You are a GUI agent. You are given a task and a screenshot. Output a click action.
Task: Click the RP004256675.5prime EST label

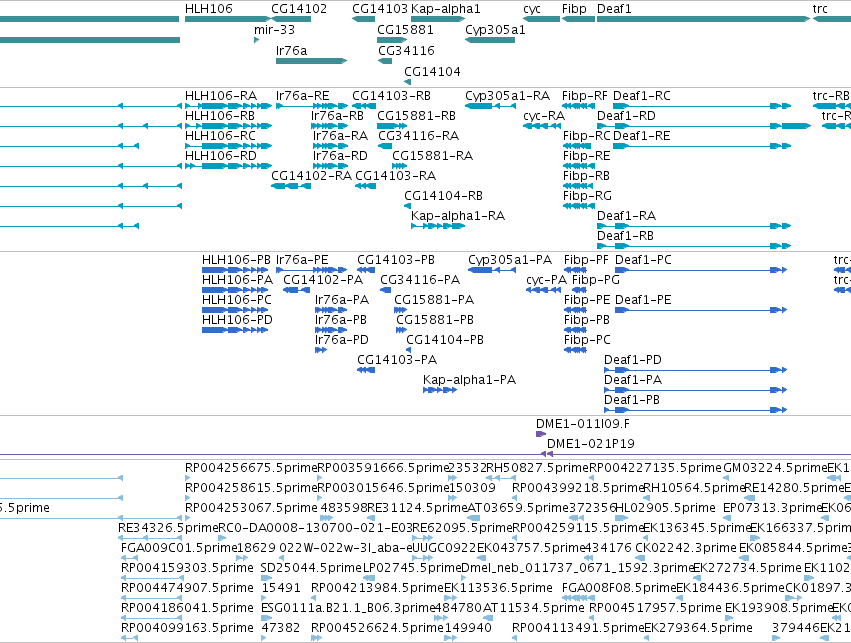click(251, 468)
